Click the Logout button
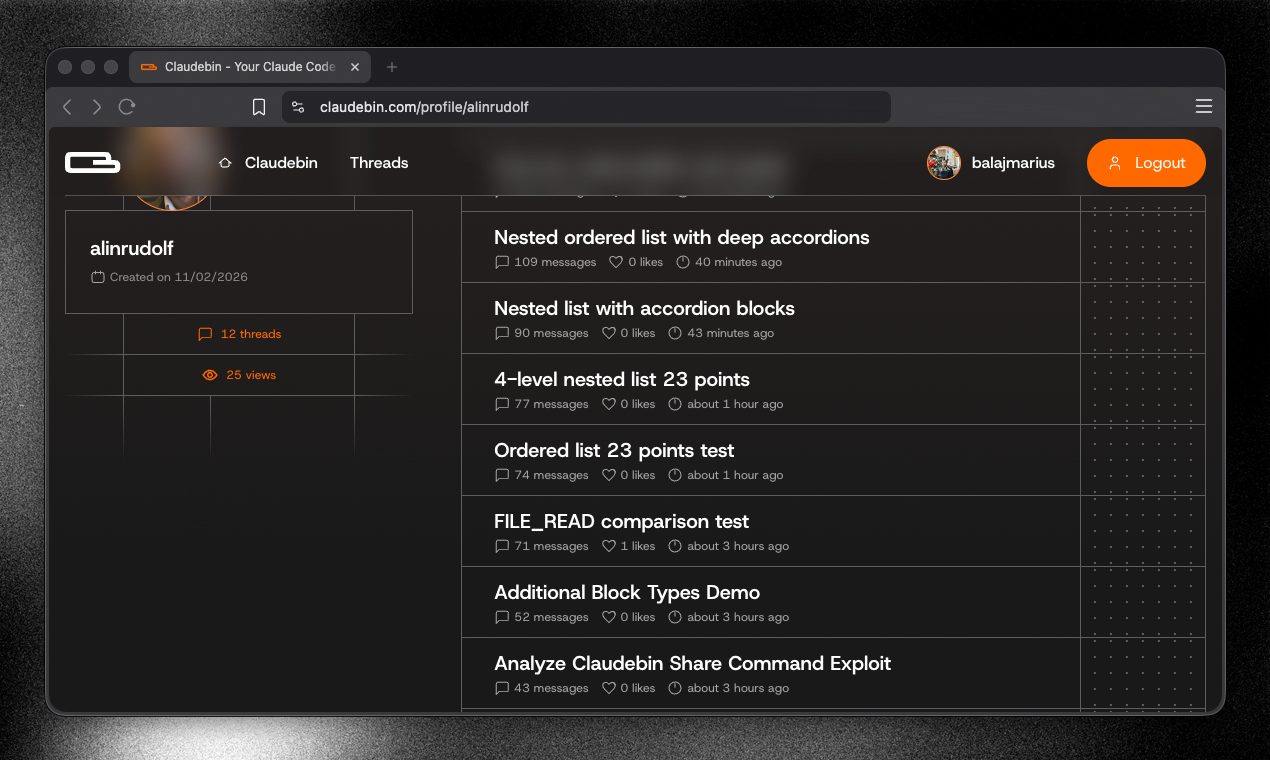This screenshot has height=760, width=1270. (1146, 163)
